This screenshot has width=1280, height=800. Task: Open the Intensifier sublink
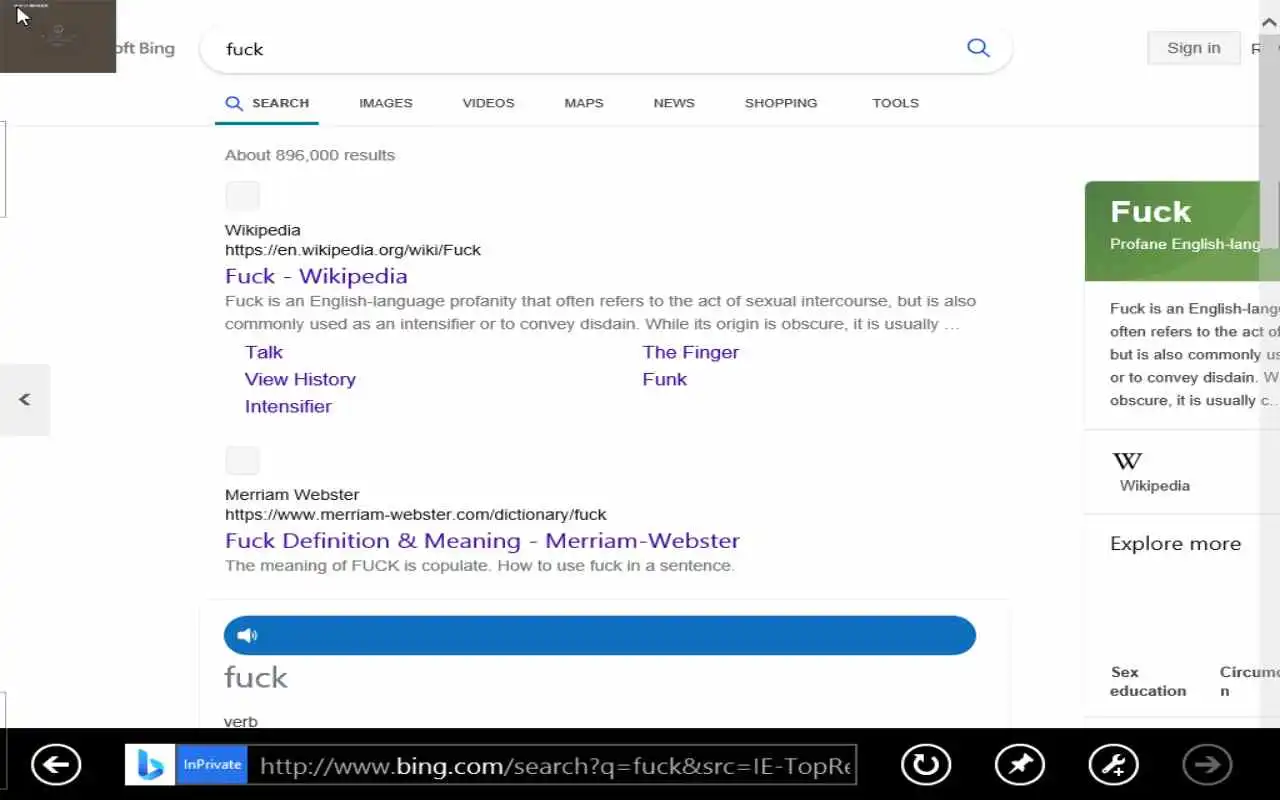pos(288,406)
